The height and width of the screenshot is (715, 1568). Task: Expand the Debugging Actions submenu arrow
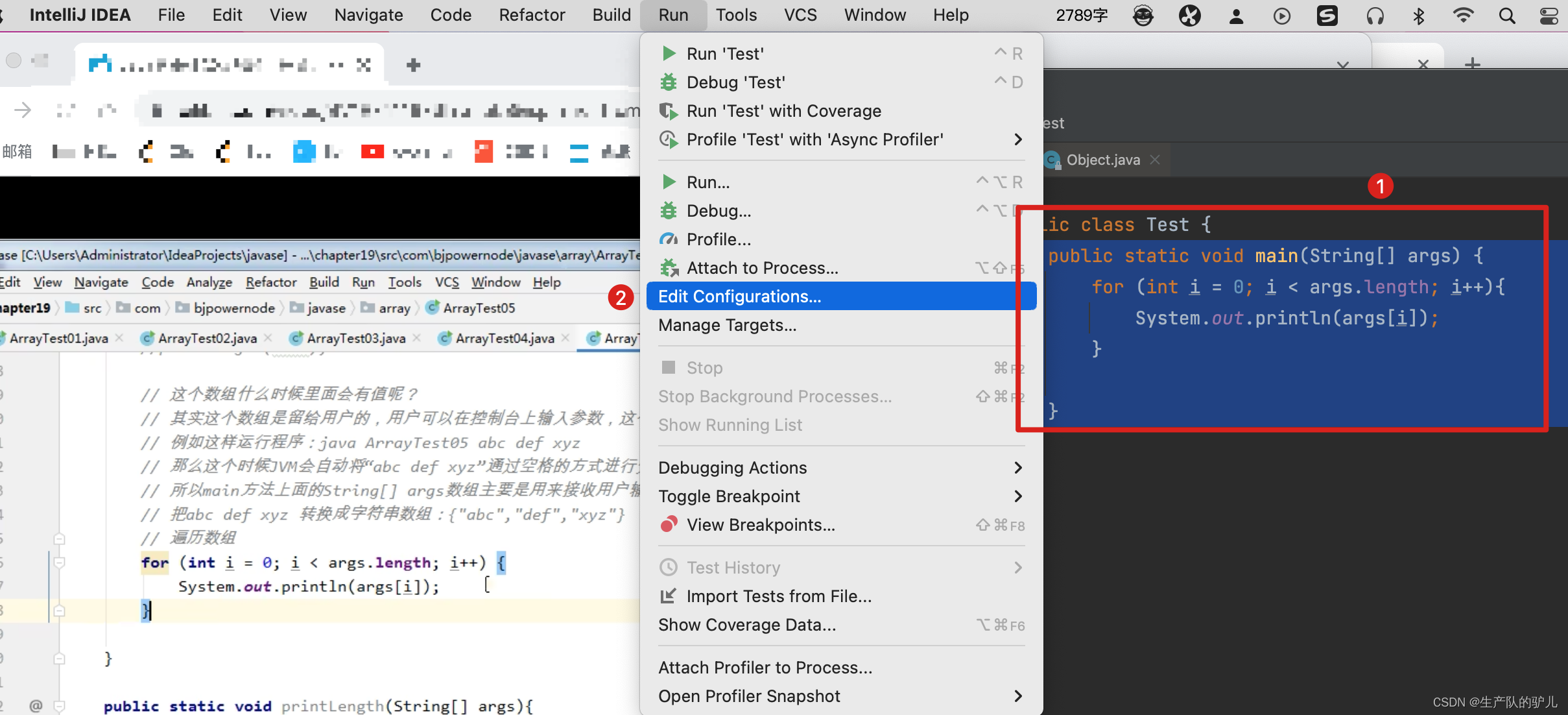[x=1017, y=468]
